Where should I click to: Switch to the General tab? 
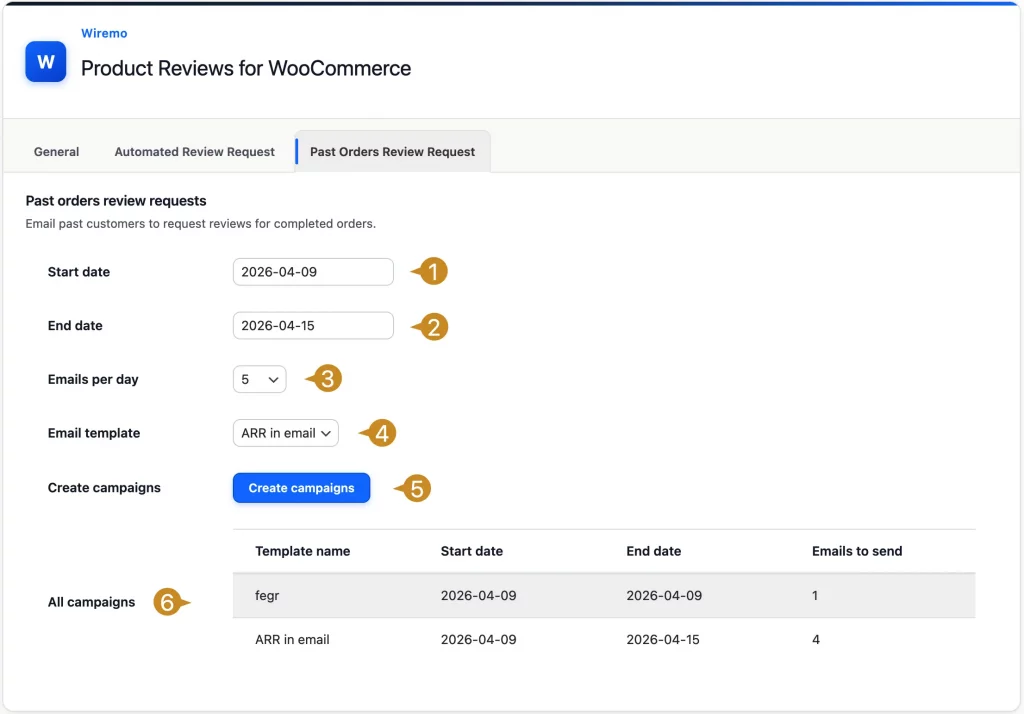pyautogui.click(x=56, y=151)
